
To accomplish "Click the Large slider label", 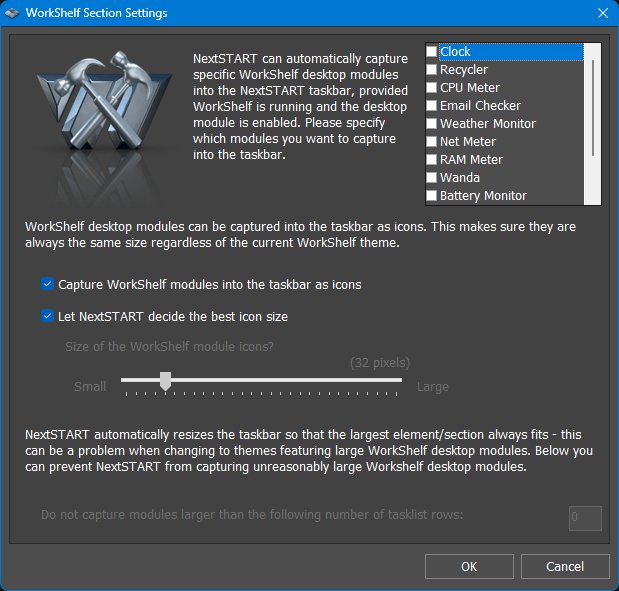I will (433, 386).
